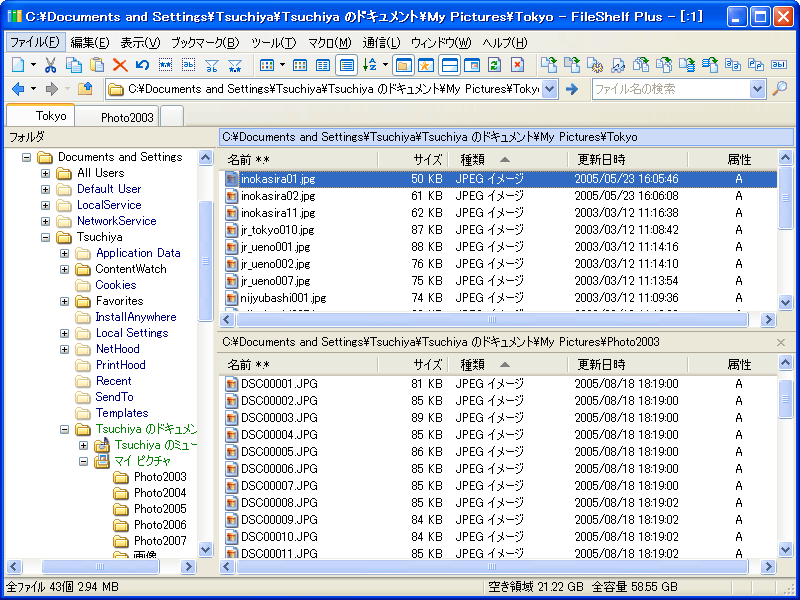The image size is (800, 600).
Task: Close the lower Photo2003 pane
Action: 781,342
